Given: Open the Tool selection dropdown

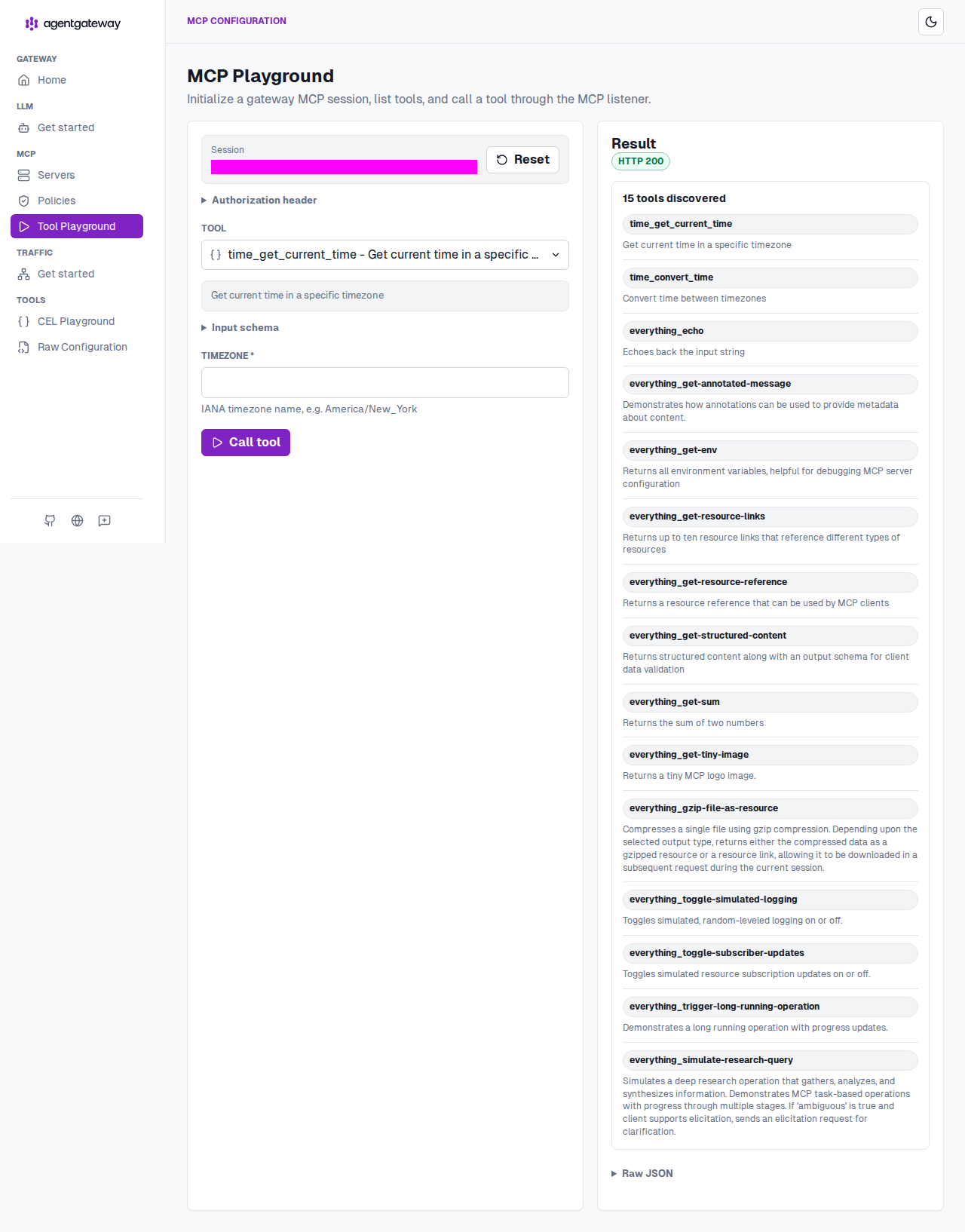Looking at the screenshot, I should pyautogui.click(x=385, y=255).
